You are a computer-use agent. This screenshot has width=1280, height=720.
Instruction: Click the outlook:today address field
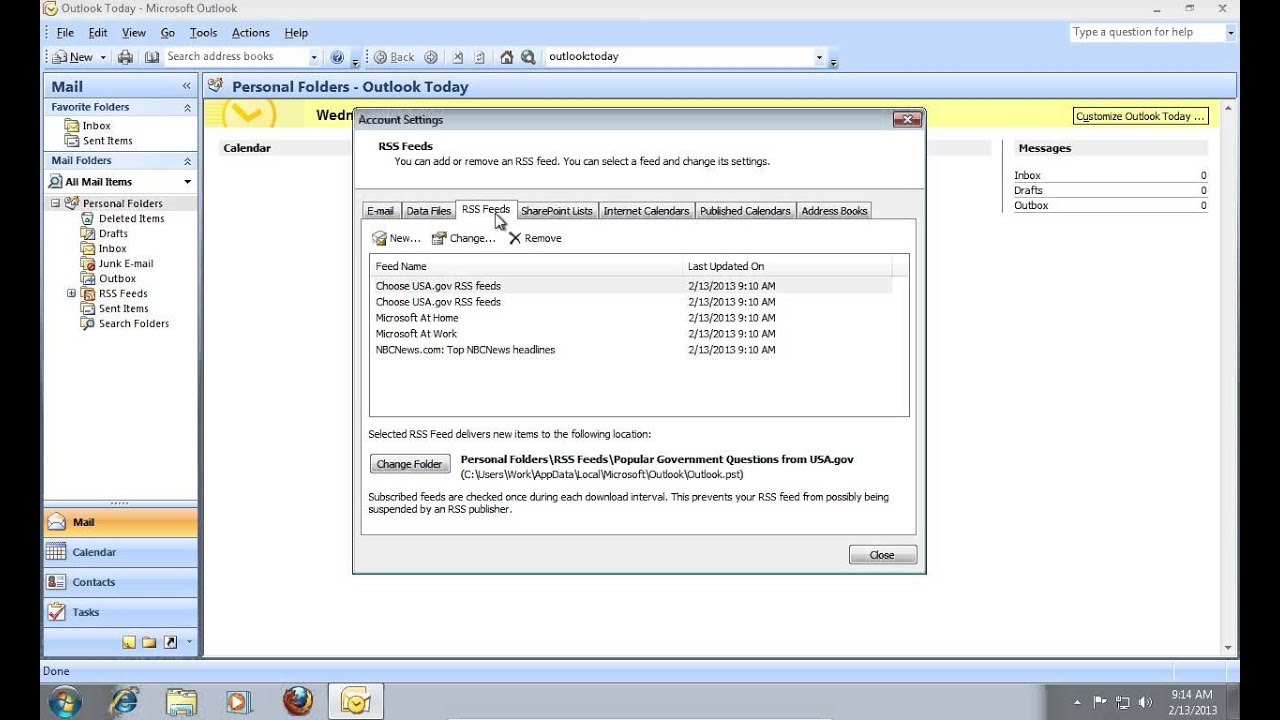pyautogui.click(x=679, y=57)
